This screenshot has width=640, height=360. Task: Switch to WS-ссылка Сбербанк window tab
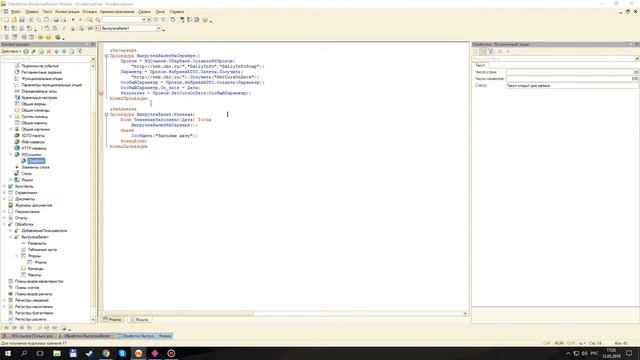coord(28,336)
